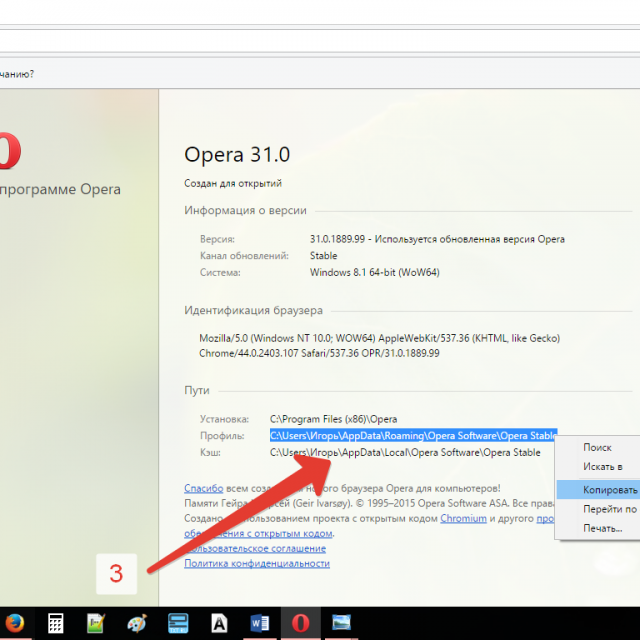The width and height of the screenshot is (640, 640).
Task: Click the red Opera logo
Action: [9, 150]
